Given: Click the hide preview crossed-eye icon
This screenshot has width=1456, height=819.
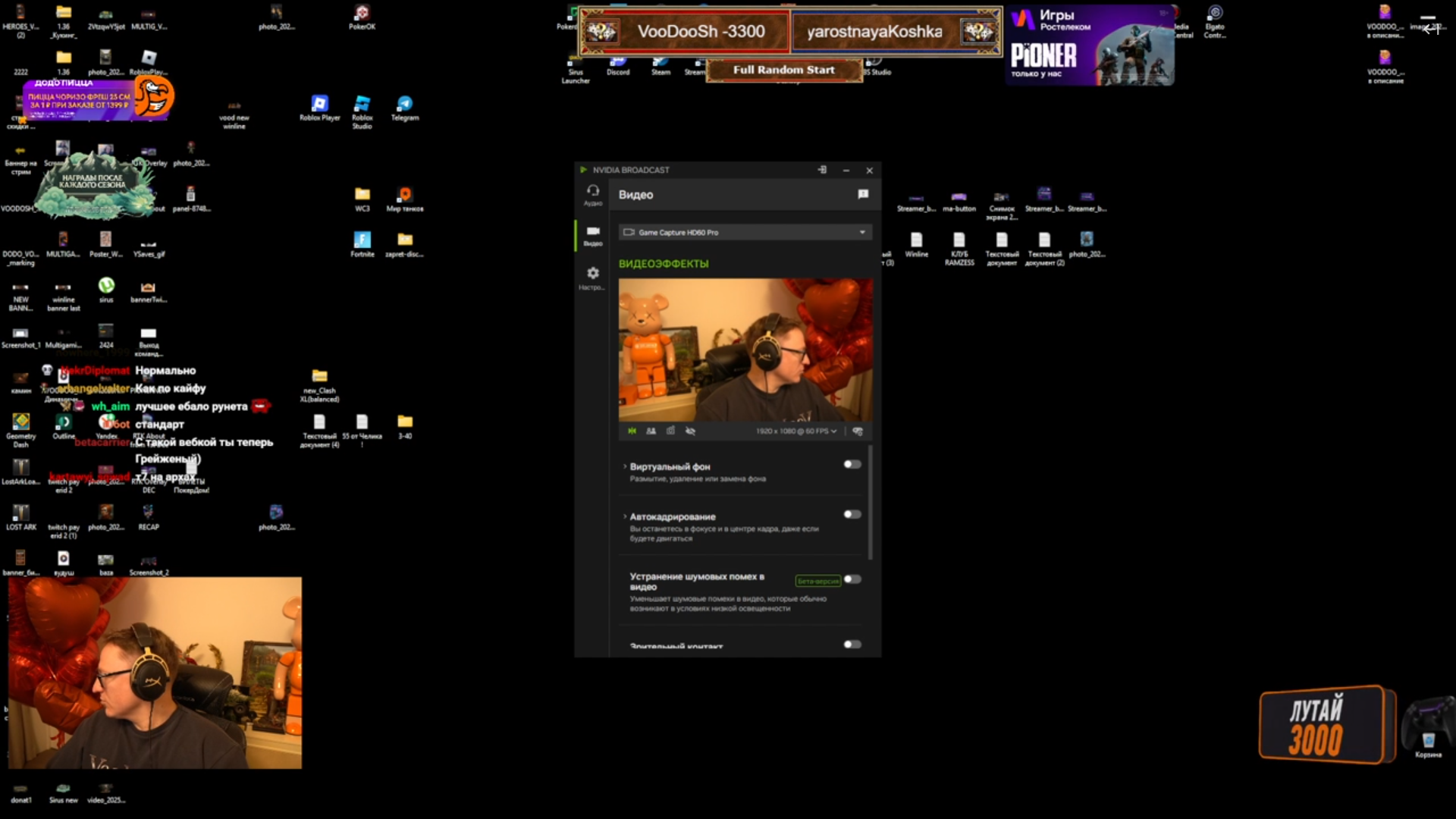Looking at the screenshot, I should click(690, 431).
